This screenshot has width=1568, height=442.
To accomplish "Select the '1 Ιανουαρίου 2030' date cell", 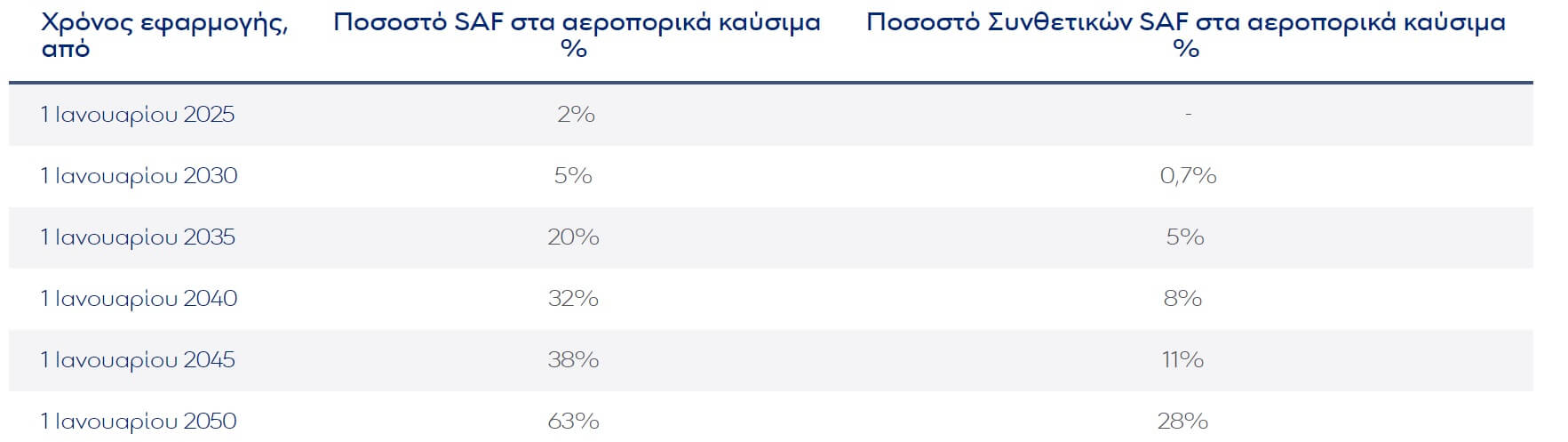I will click(x=139, y=176).
